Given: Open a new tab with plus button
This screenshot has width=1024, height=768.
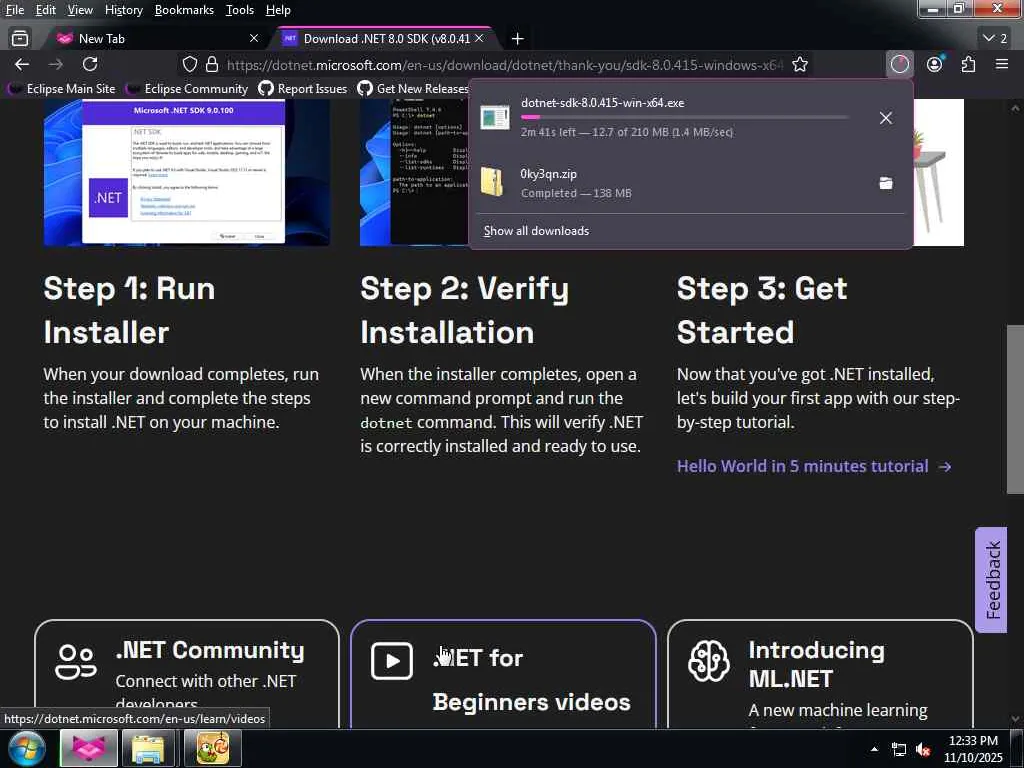Looking at the screenshot, I should 517,39.
